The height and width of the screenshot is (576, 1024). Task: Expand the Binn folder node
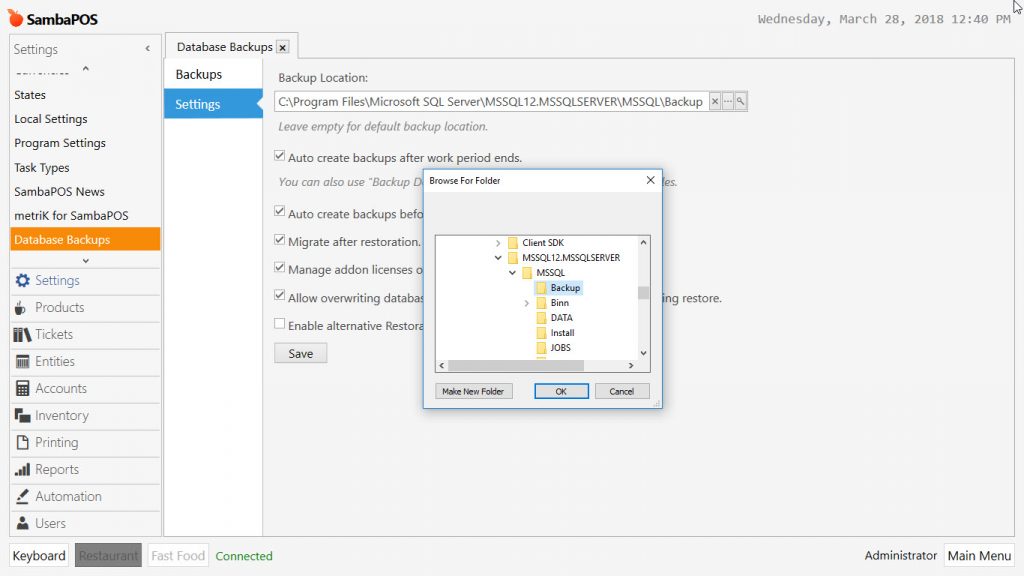(526, 303)
